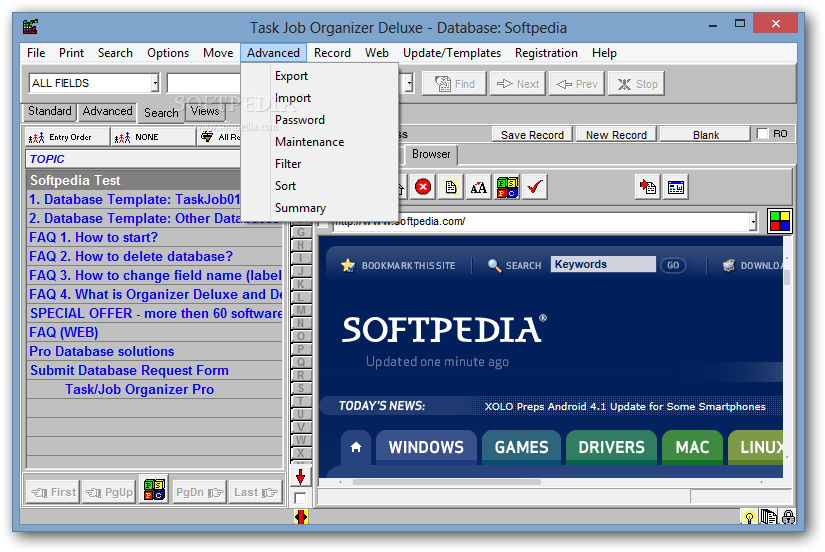Click the Blank button
The image size is (825, 552).
(x=705, y=135)
